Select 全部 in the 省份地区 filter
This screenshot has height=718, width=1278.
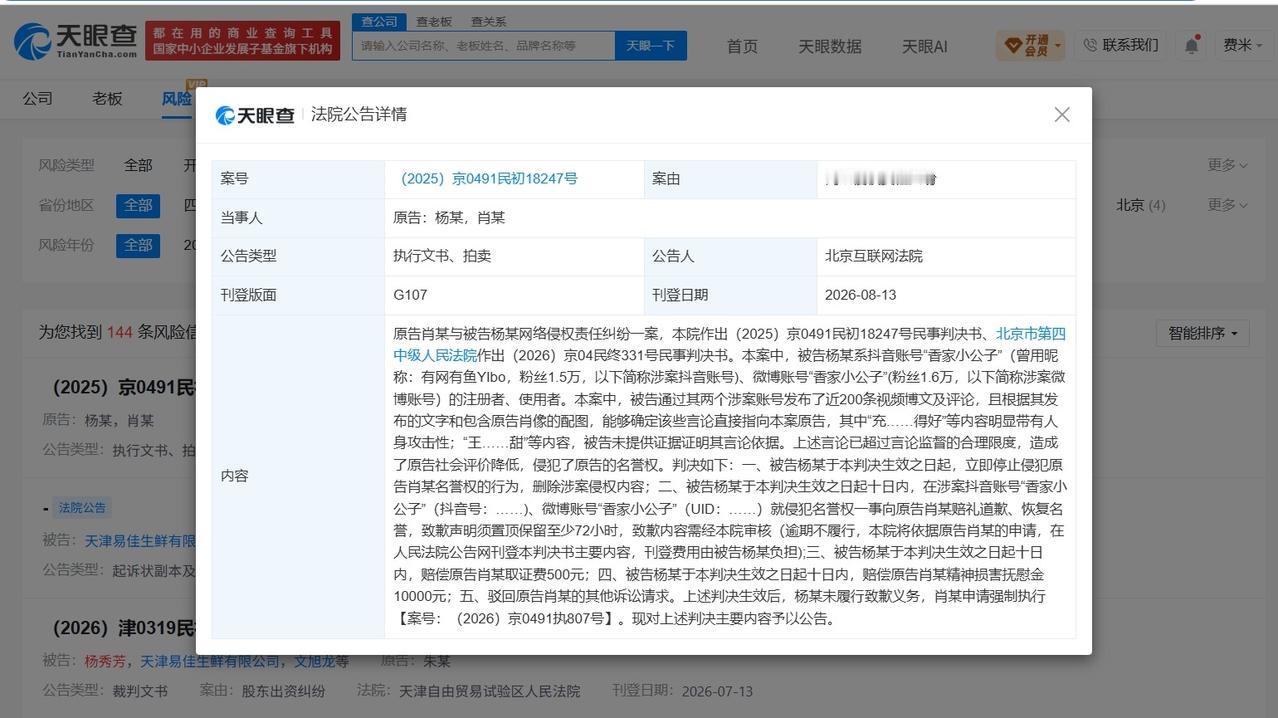coord(138,205)
